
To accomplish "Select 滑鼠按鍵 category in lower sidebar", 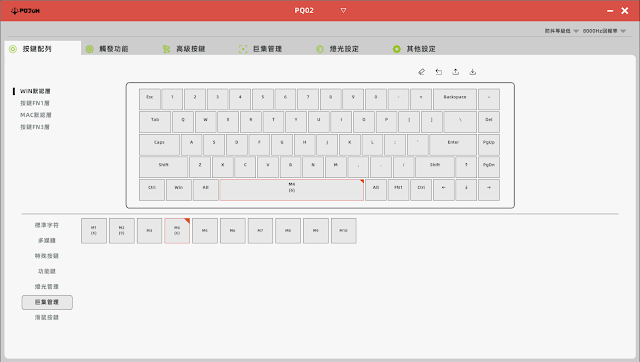I will pyautogui.click(x=47, y=318).
